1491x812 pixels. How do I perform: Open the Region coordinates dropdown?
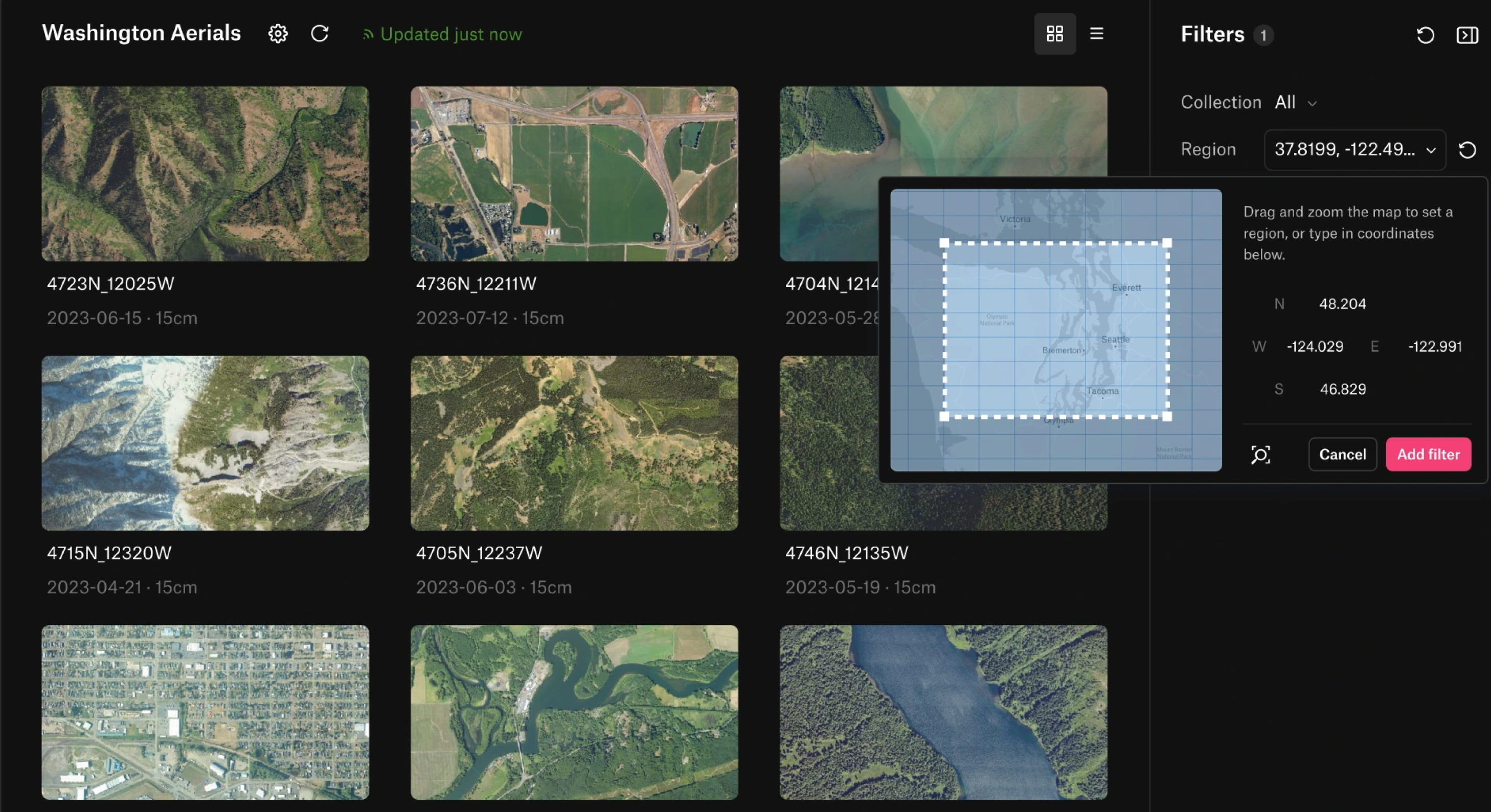(1354, 150)
